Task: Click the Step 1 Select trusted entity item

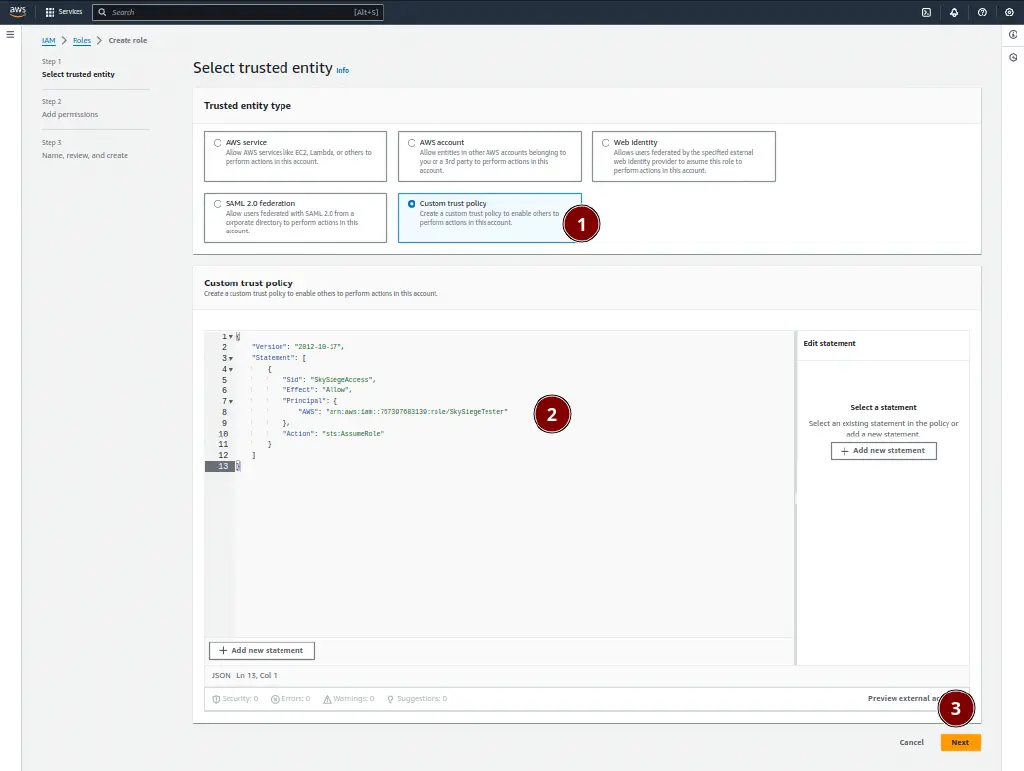Action: tap(78, 68)
